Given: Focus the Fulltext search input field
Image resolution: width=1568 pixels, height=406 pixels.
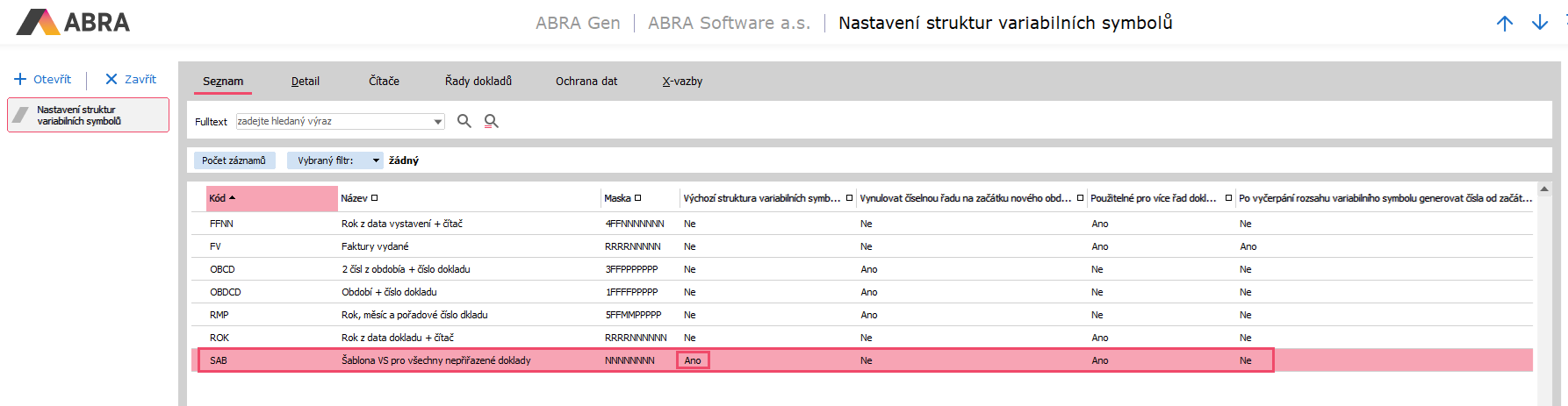Looking at the screenshot, I should click(334, 121).
